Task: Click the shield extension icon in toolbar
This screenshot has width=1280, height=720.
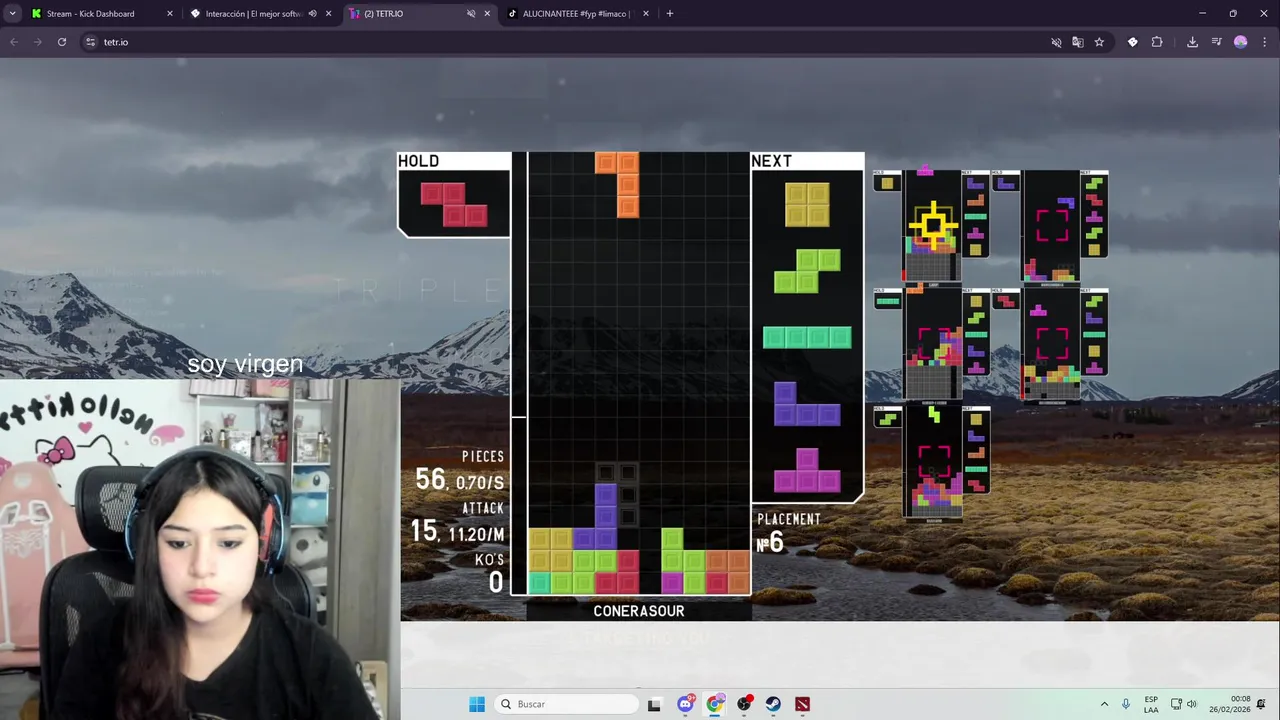Action: tap(1132, 42)
